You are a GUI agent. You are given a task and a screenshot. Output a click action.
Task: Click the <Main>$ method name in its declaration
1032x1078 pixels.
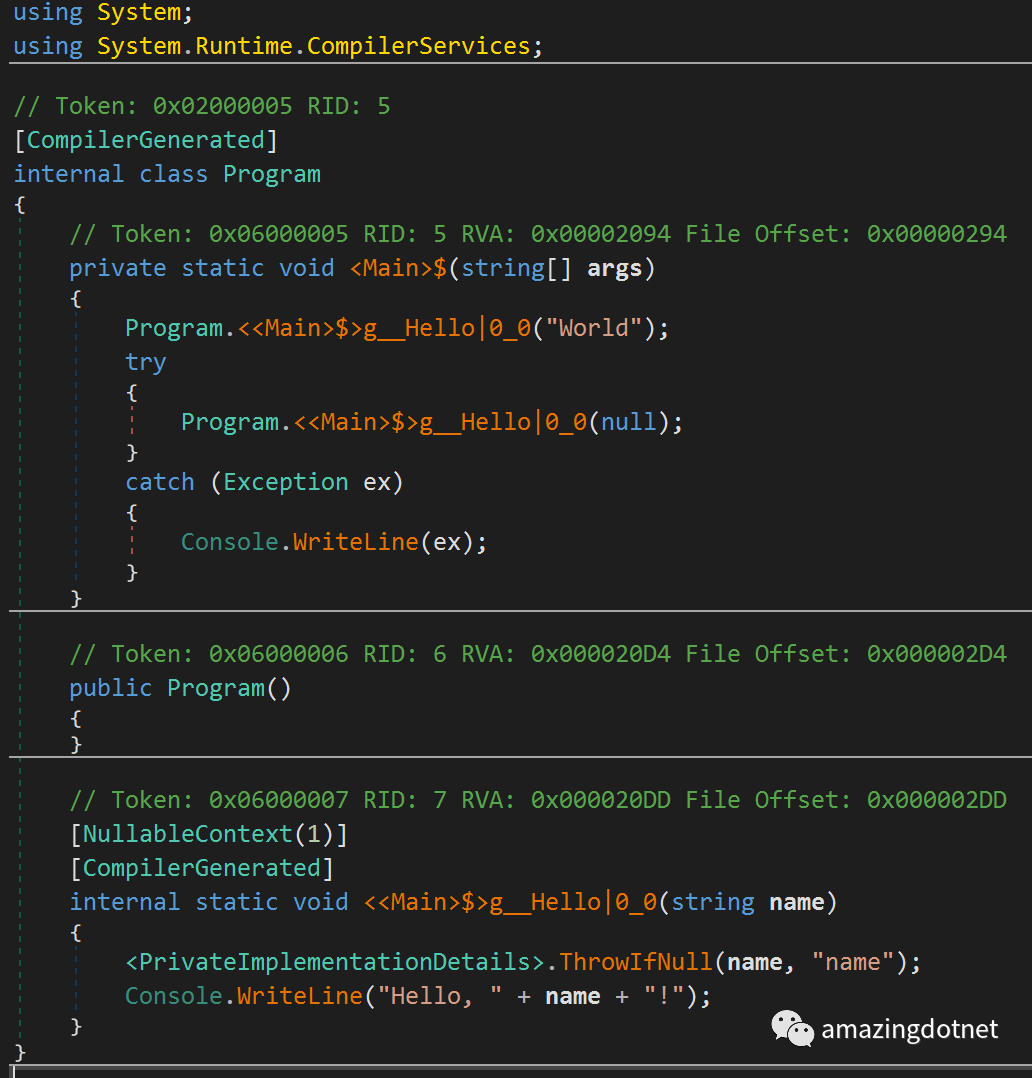point(398,268)
